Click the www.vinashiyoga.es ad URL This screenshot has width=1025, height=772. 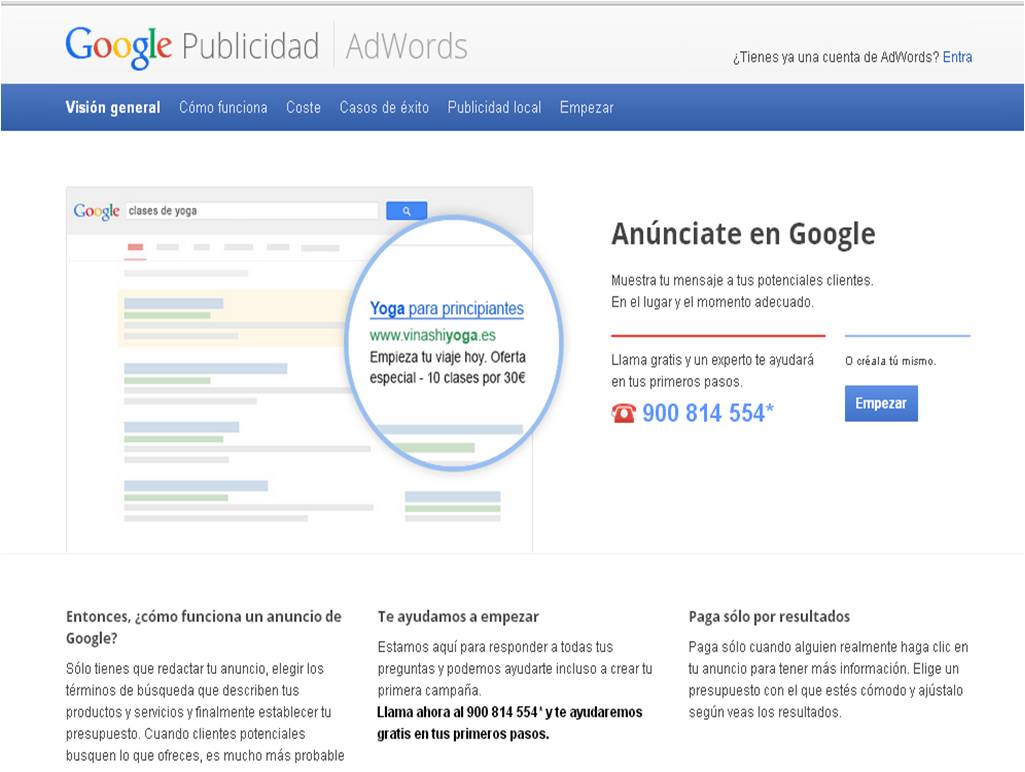tap(432, 335)
